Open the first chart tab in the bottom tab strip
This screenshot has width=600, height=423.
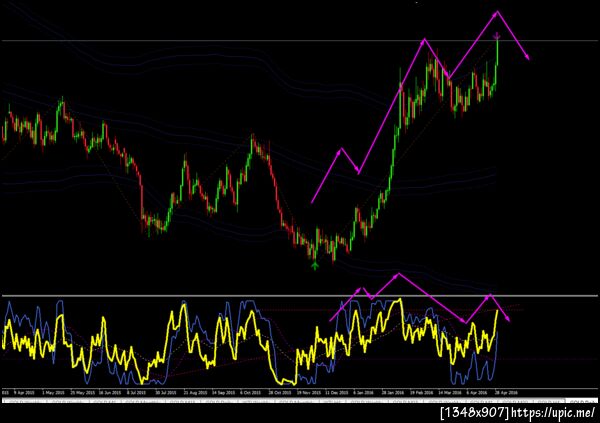pyautogui.click(x=23, y=402)
